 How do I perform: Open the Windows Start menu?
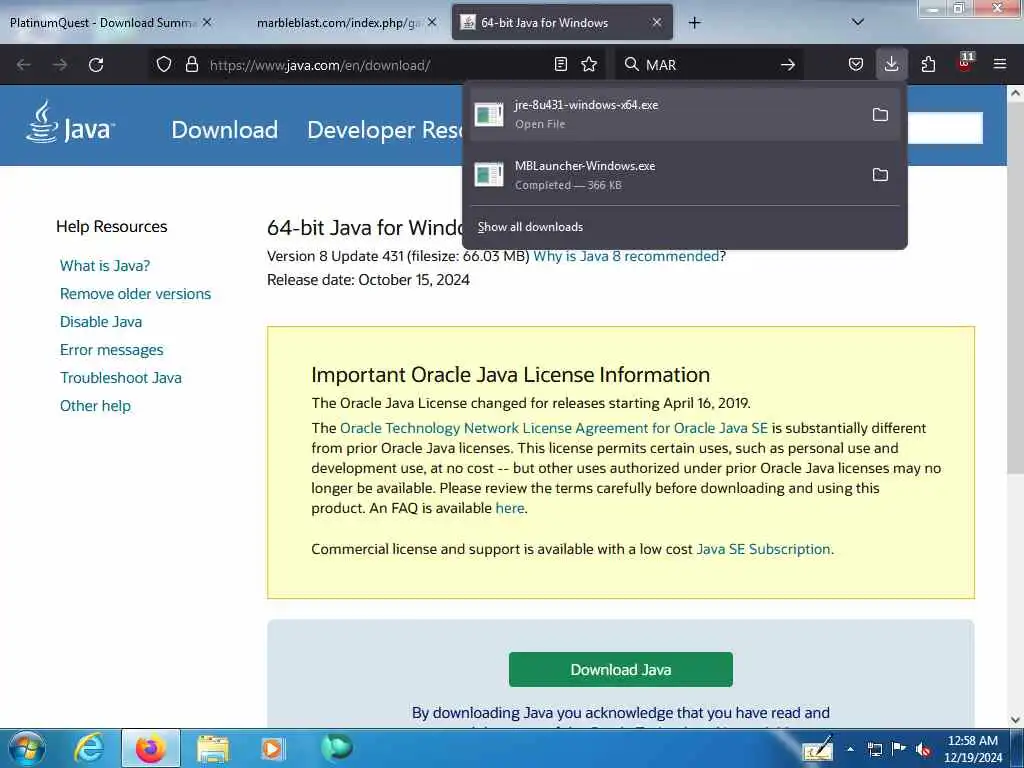click(27, 748)
